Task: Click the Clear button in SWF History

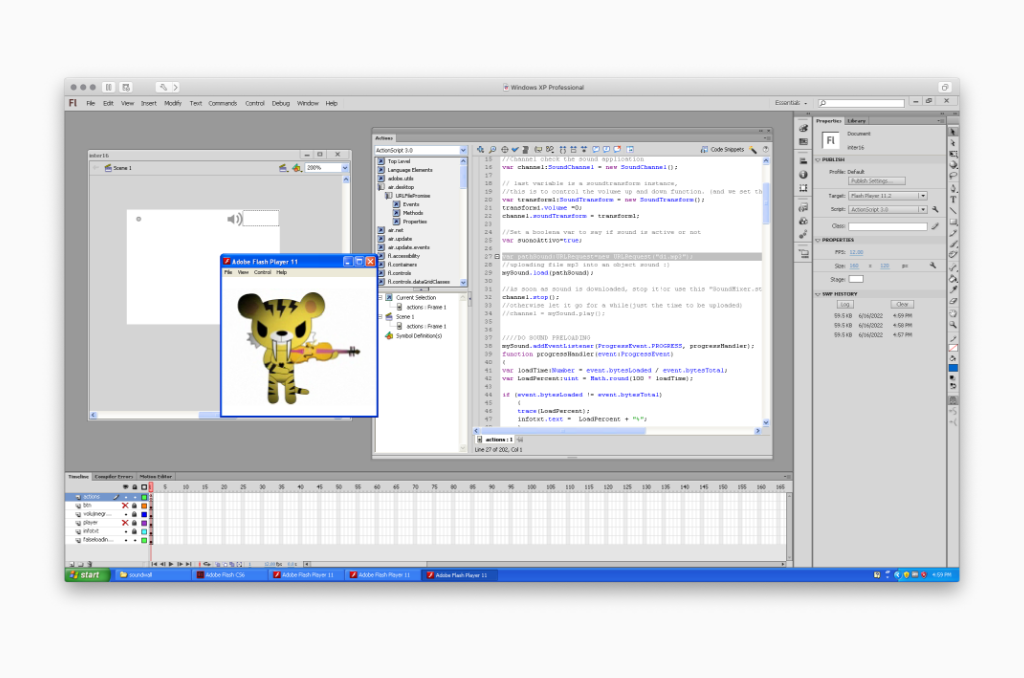Action: click(902, 304)
